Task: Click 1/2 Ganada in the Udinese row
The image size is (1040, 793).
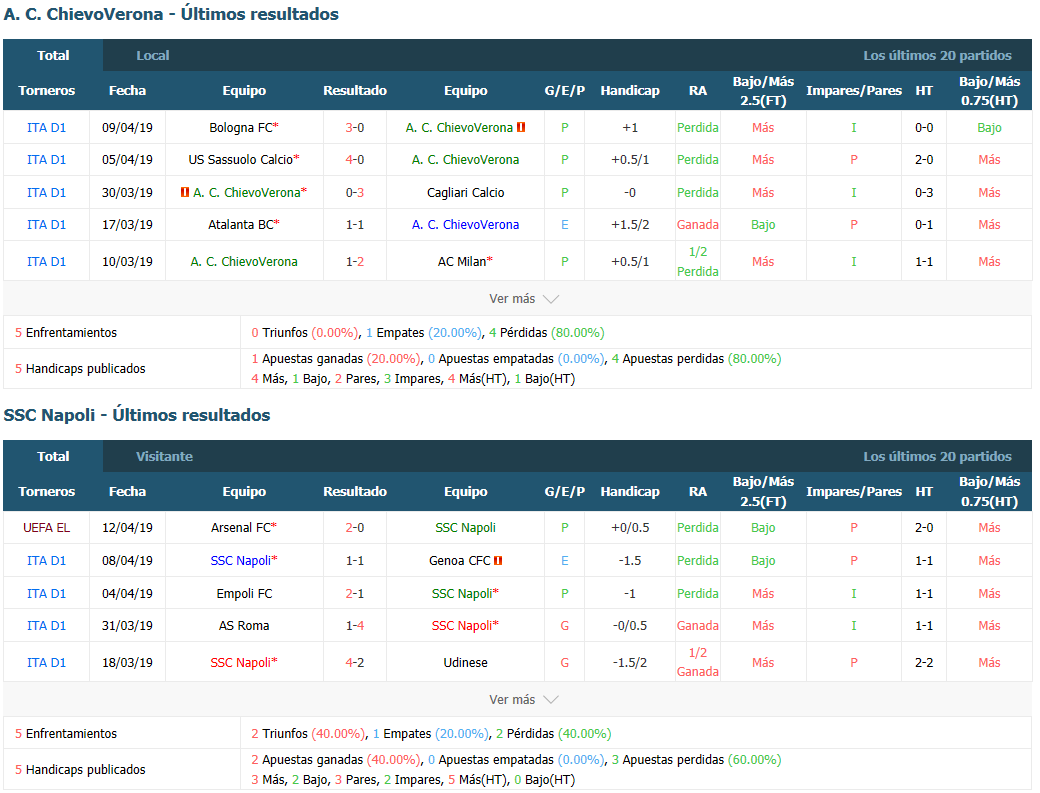Action: click(698, 662)
